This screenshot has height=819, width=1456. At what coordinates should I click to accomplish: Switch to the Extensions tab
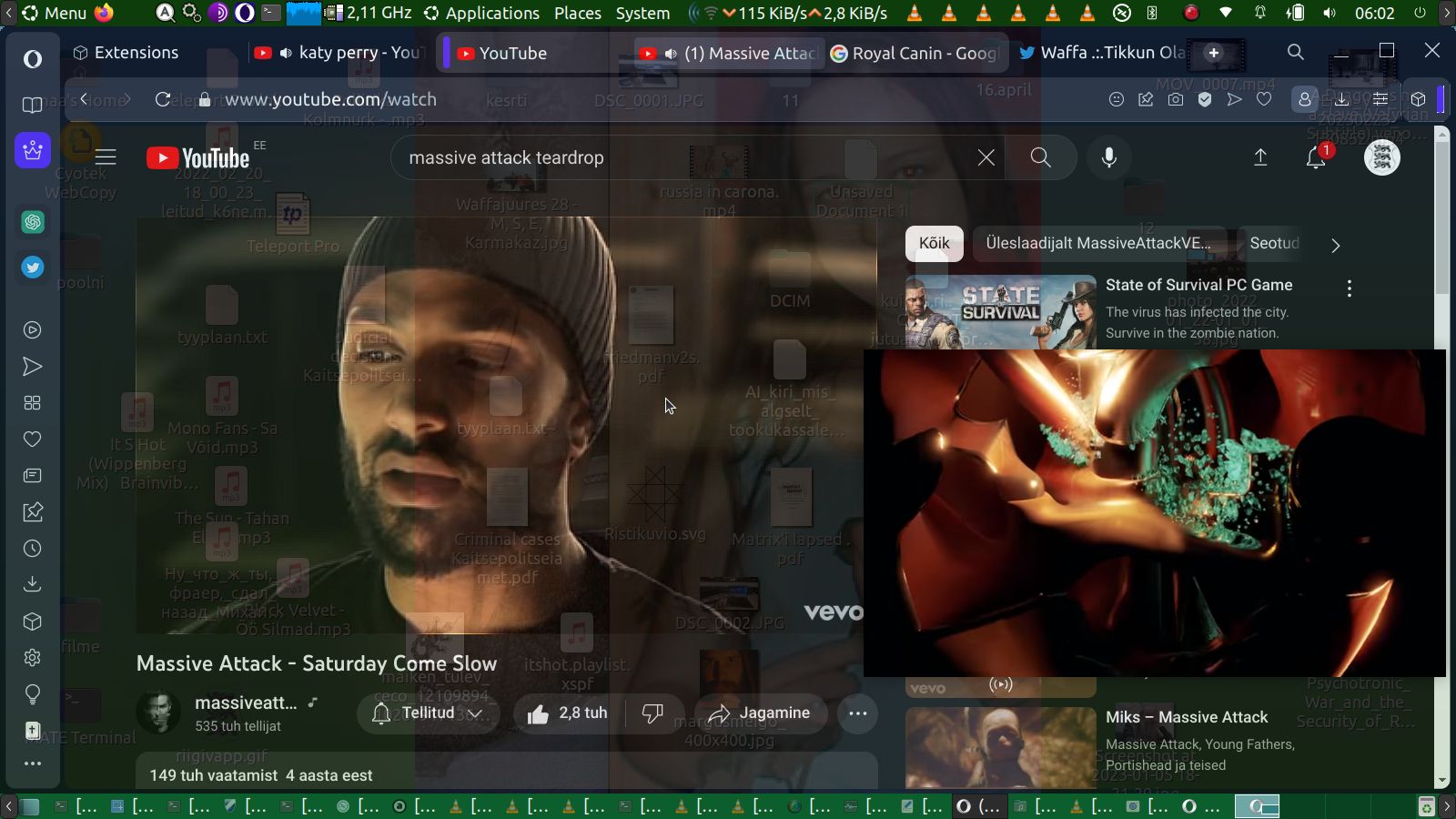128,53
